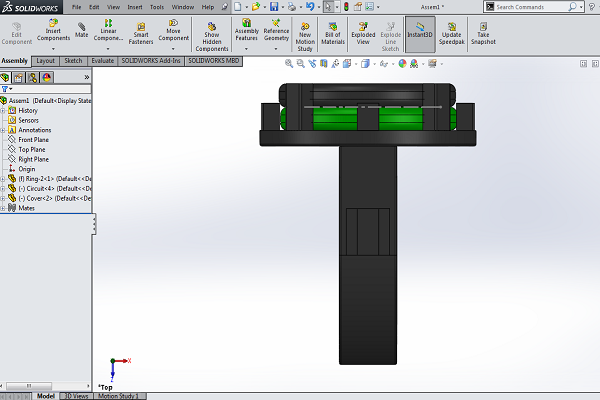Open Linear Component Pattern tool
The image size is (600, 400).
pos(108,30)
